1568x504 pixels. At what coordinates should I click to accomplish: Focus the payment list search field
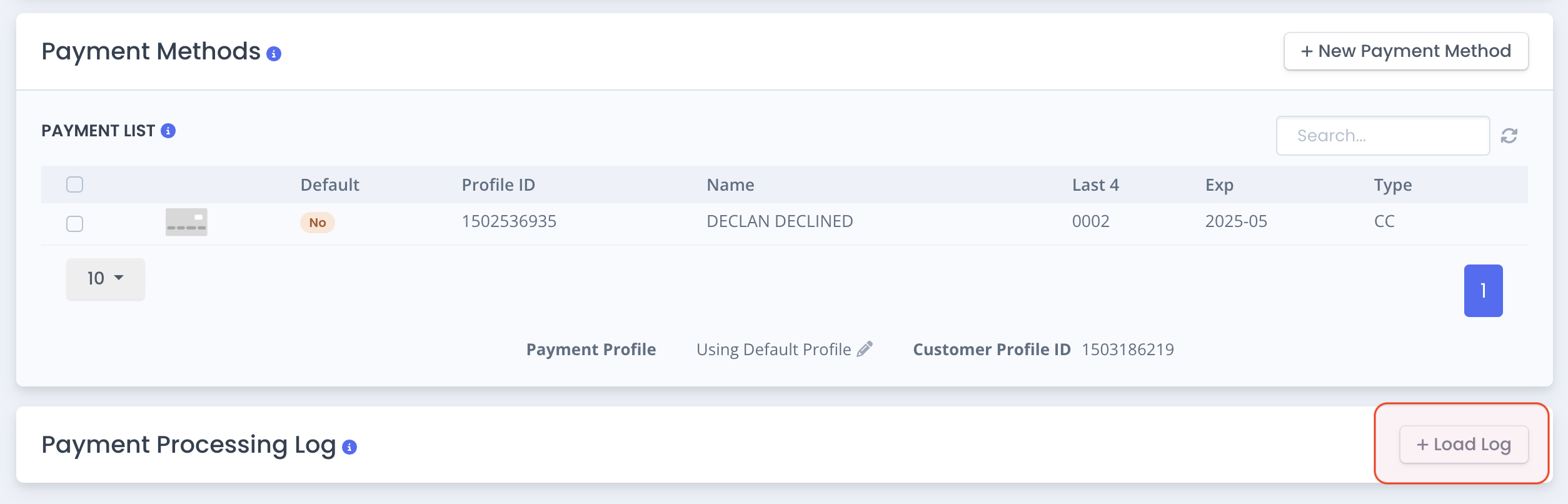click(x=1383, y=136)
